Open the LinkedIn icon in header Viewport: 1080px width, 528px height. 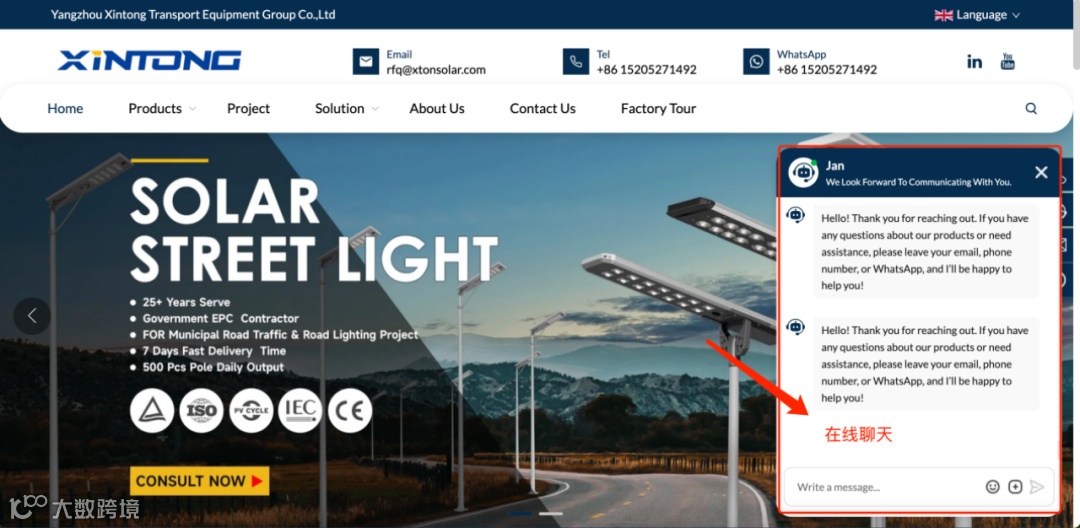point(974,62)
